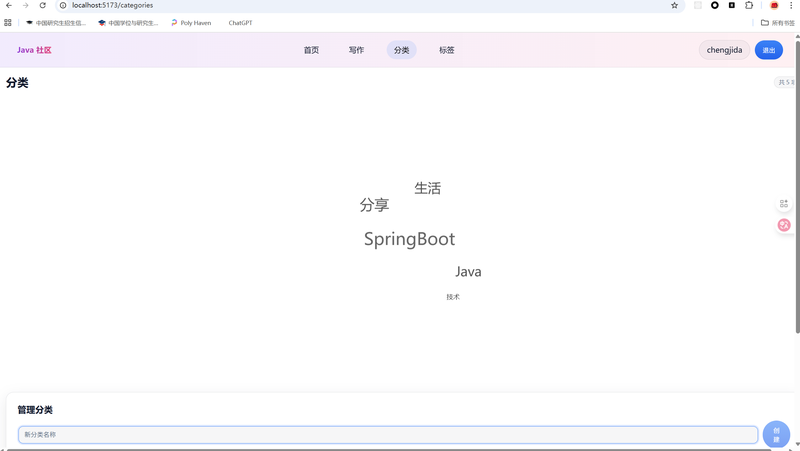
Task: Open the 所有书签 bookmarks folder
Action: tap(778, 22)
